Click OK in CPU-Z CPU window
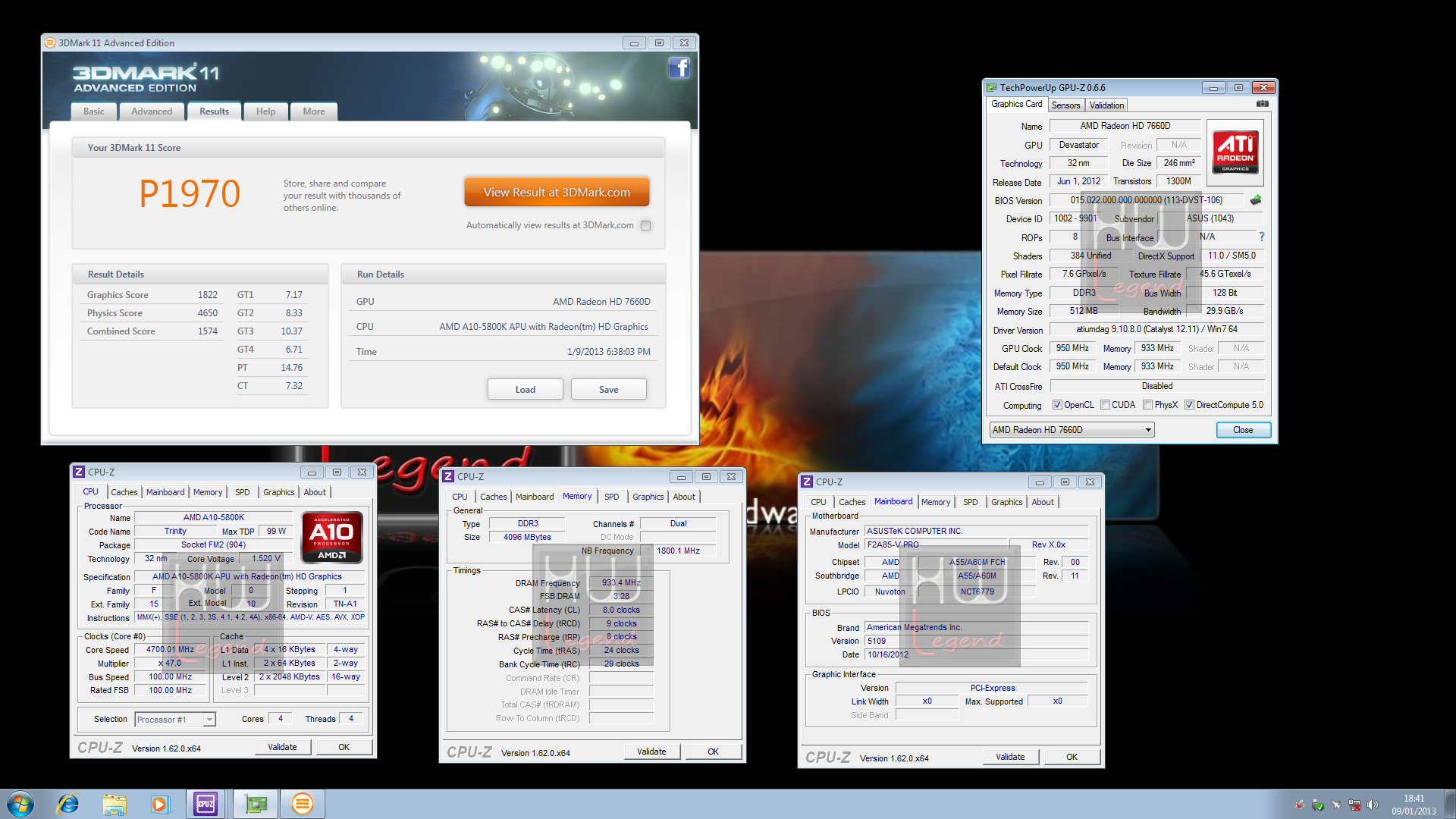The width and height of the screenshot is (1456, 819). [344, 747]
